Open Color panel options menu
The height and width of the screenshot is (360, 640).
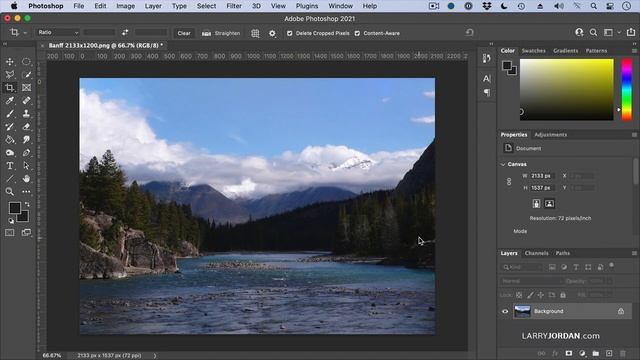click(634, 51)
